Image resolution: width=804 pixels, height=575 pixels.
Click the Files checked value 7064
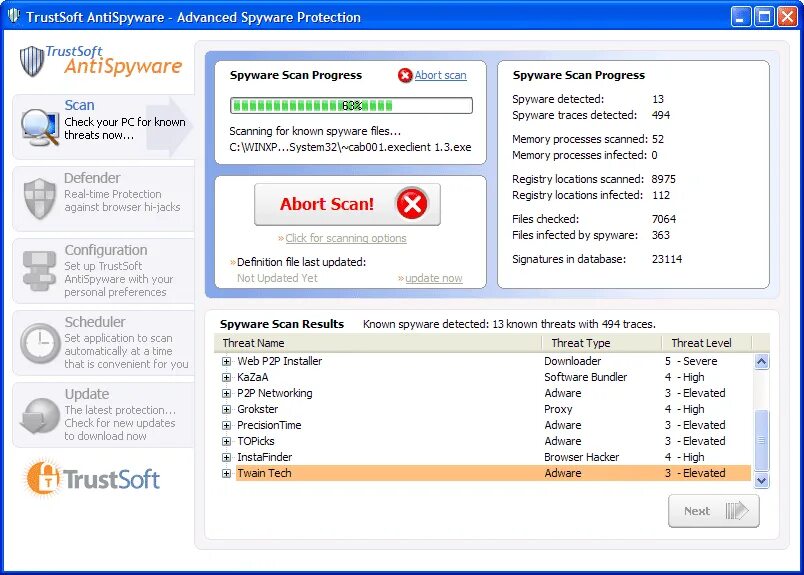pos(664,219)
